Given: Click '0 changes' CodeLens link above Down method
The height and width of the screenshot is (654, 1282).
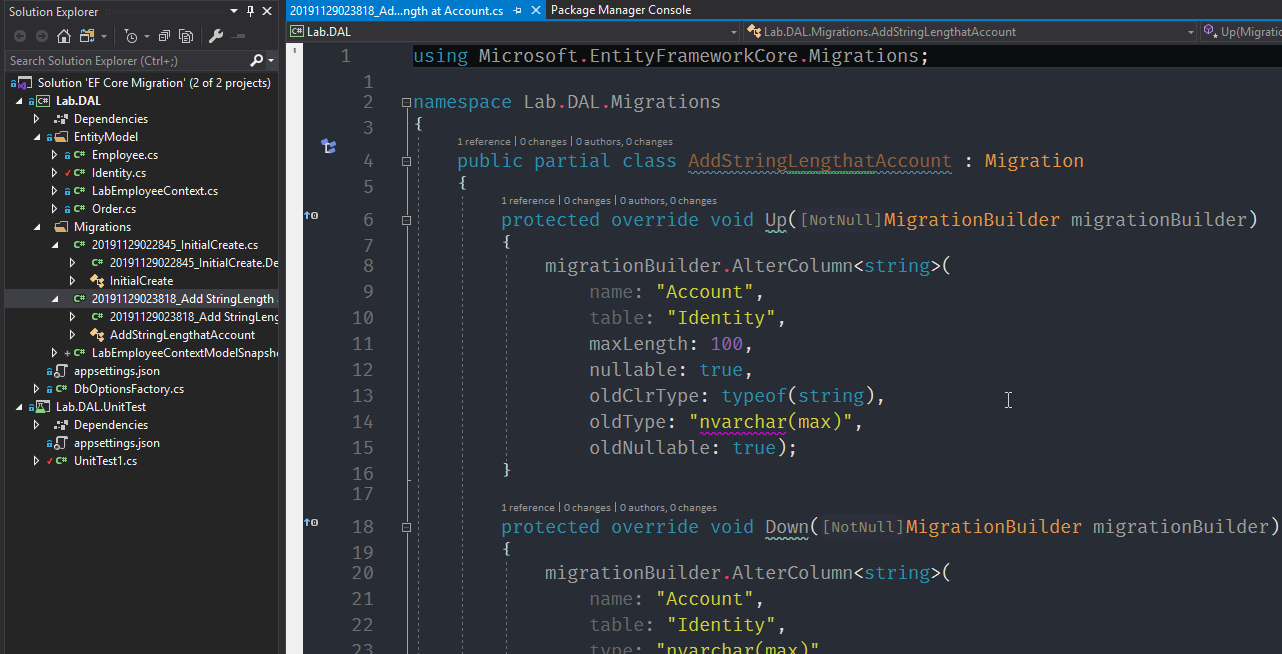Looking at the screenshot, I should [x=589, y=507].
